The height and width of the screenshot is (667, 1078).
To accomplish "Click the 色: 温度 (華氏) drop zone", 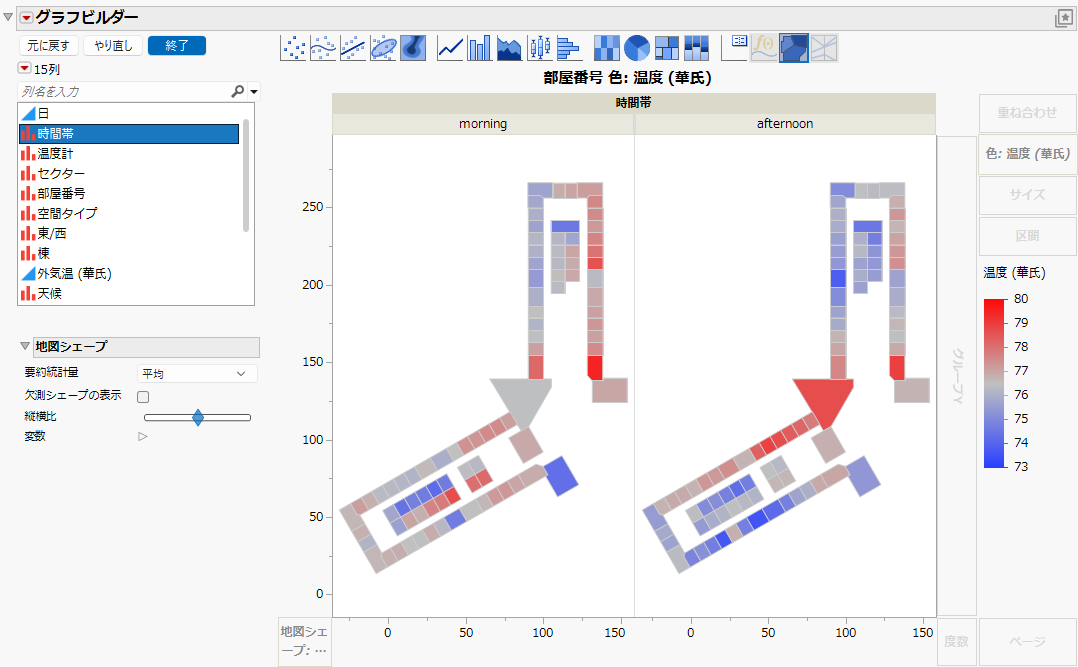I will tap(1027, 153).
